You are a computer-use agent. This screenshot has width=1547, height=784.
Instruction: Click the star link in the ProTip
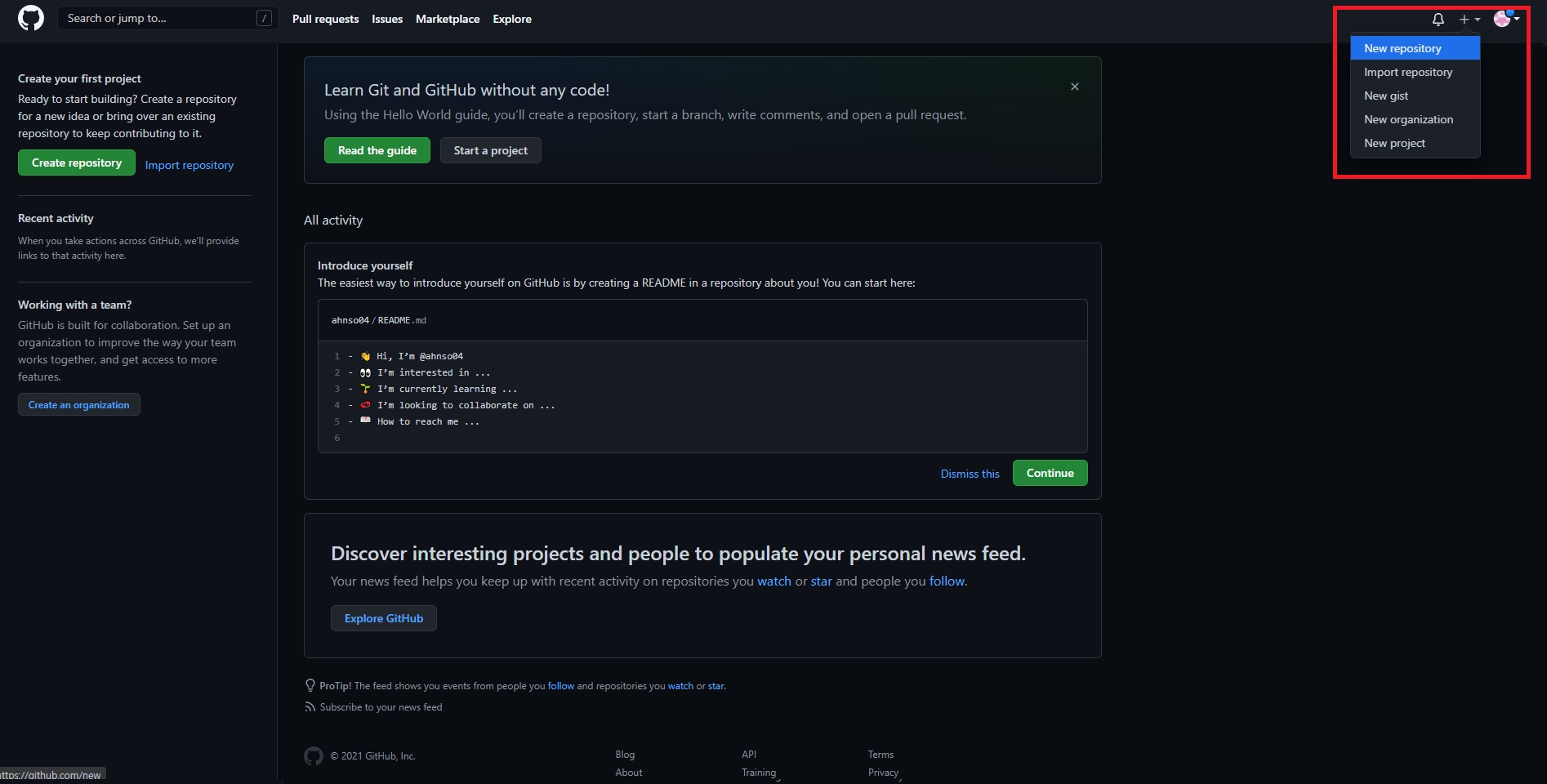tap(716, 686)
